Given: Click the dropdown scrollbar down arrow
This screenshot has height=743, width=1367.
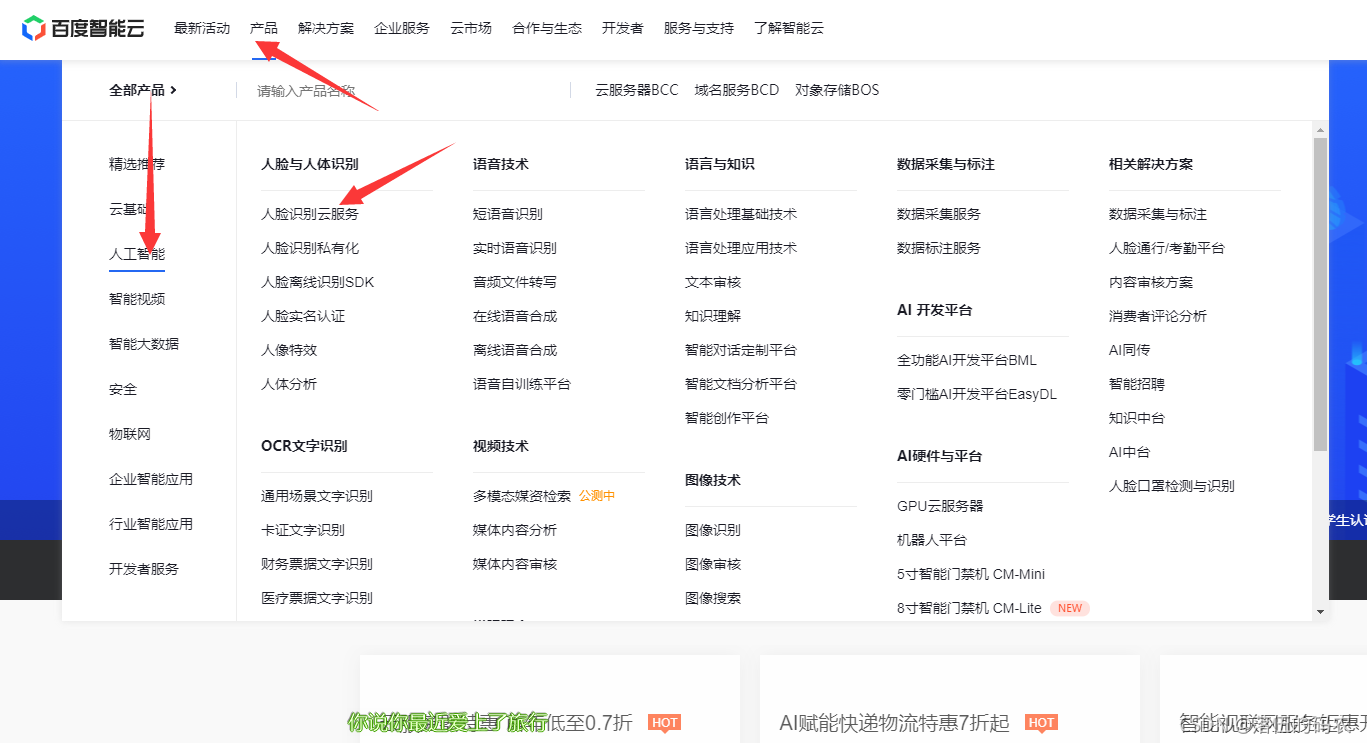Looking at the screenshot, I should (1321, 611).
